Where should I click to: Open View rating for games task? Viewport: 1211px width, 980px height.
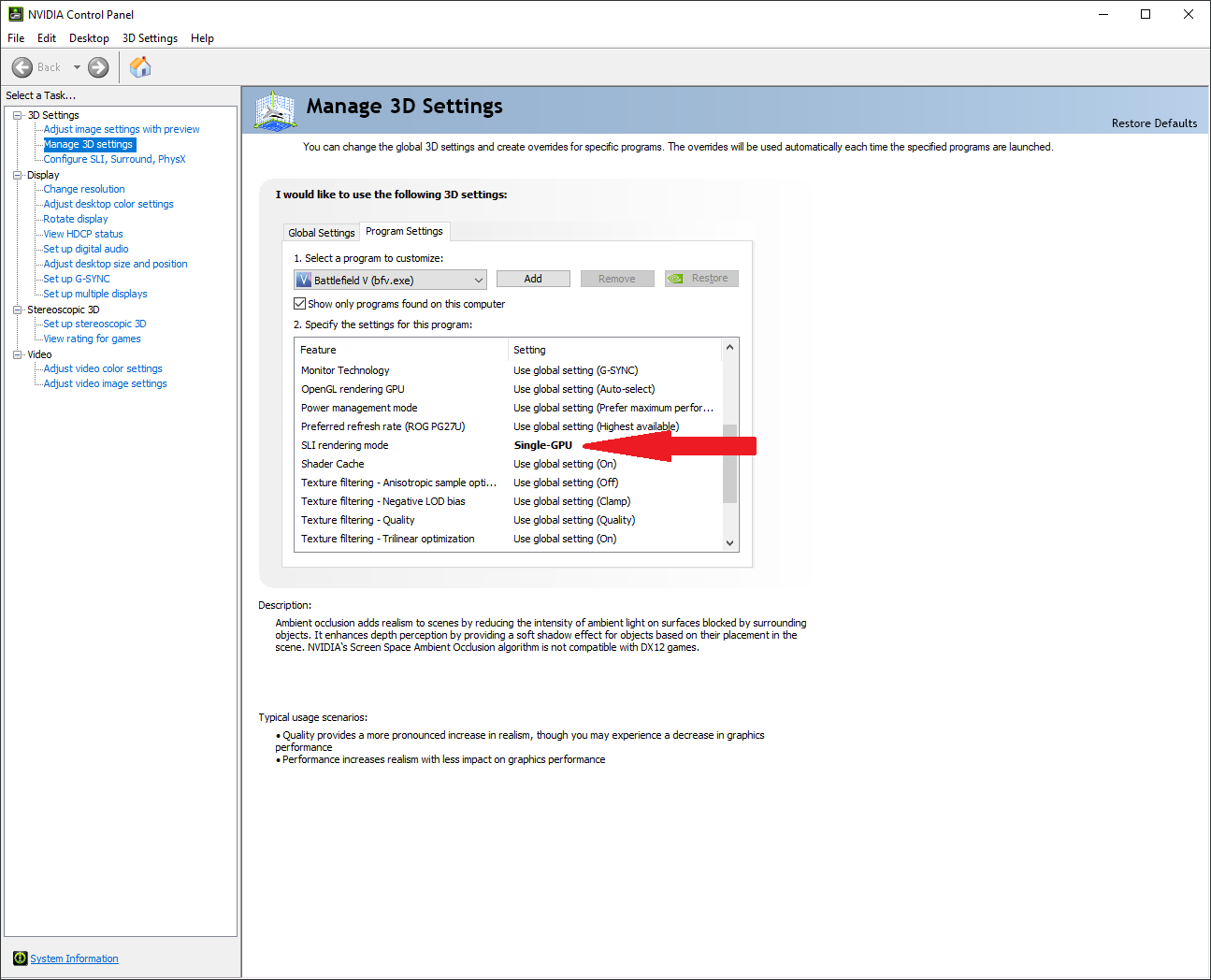point(92,339)
